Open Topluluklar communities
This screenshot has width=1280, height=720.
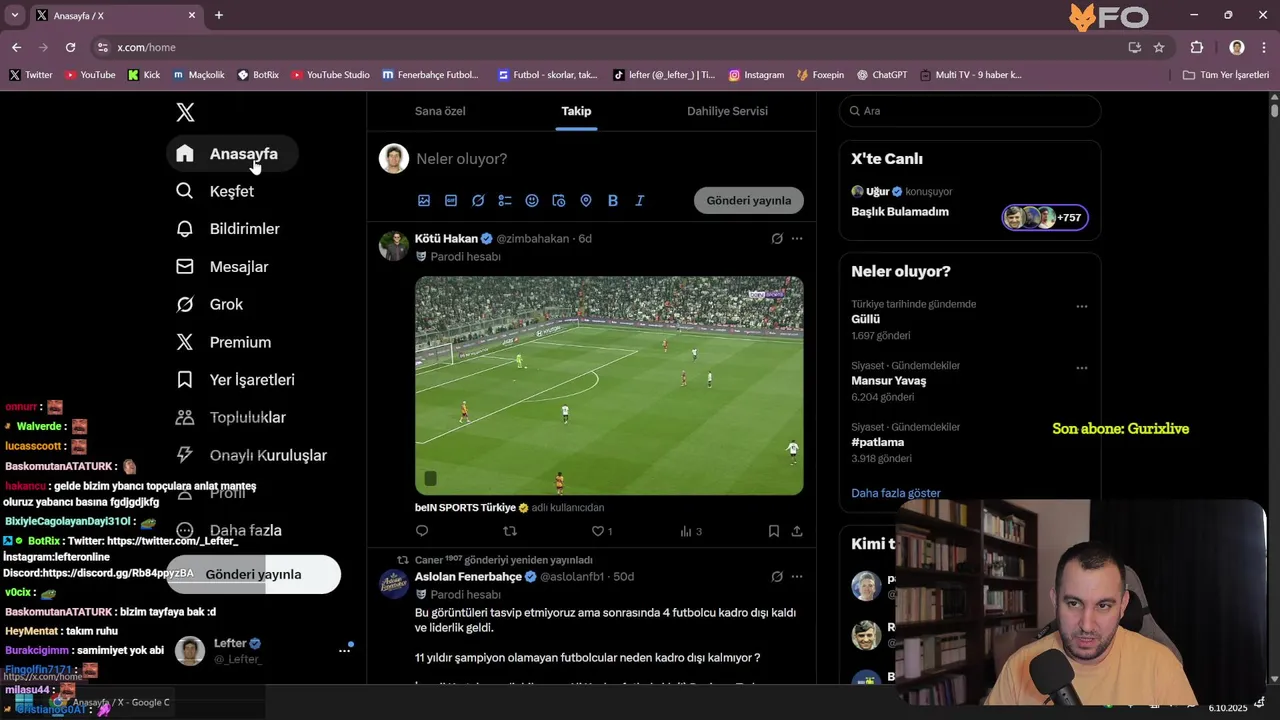point(231,417)
